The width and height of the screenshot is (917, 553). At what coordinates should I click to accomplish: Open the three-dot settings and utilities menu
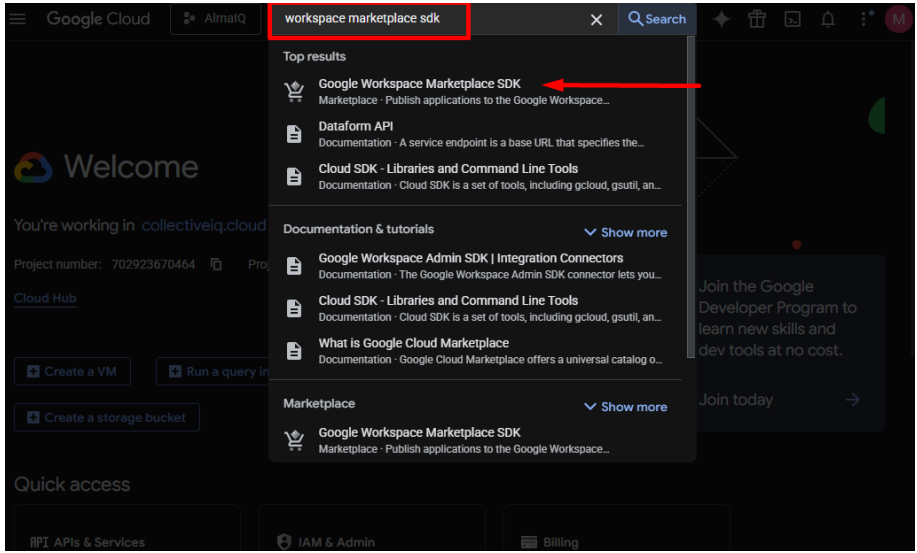[x=864, y=19]
